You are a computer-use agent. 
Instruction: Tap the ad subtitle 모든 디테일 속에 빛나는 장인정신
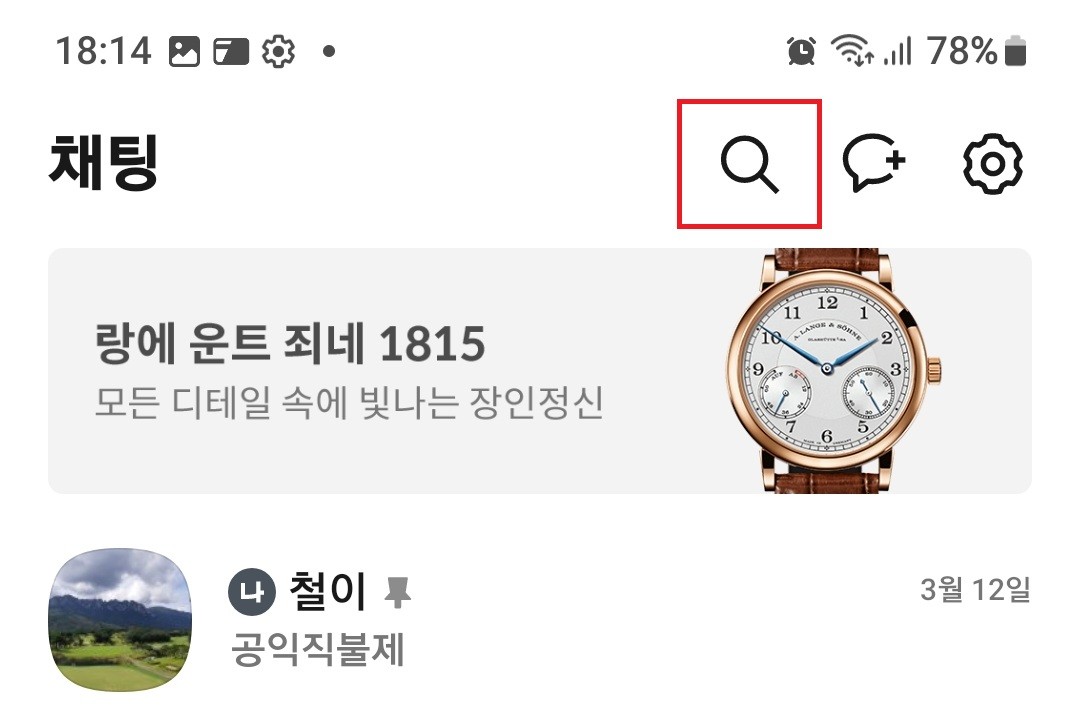tap(349, 404)
